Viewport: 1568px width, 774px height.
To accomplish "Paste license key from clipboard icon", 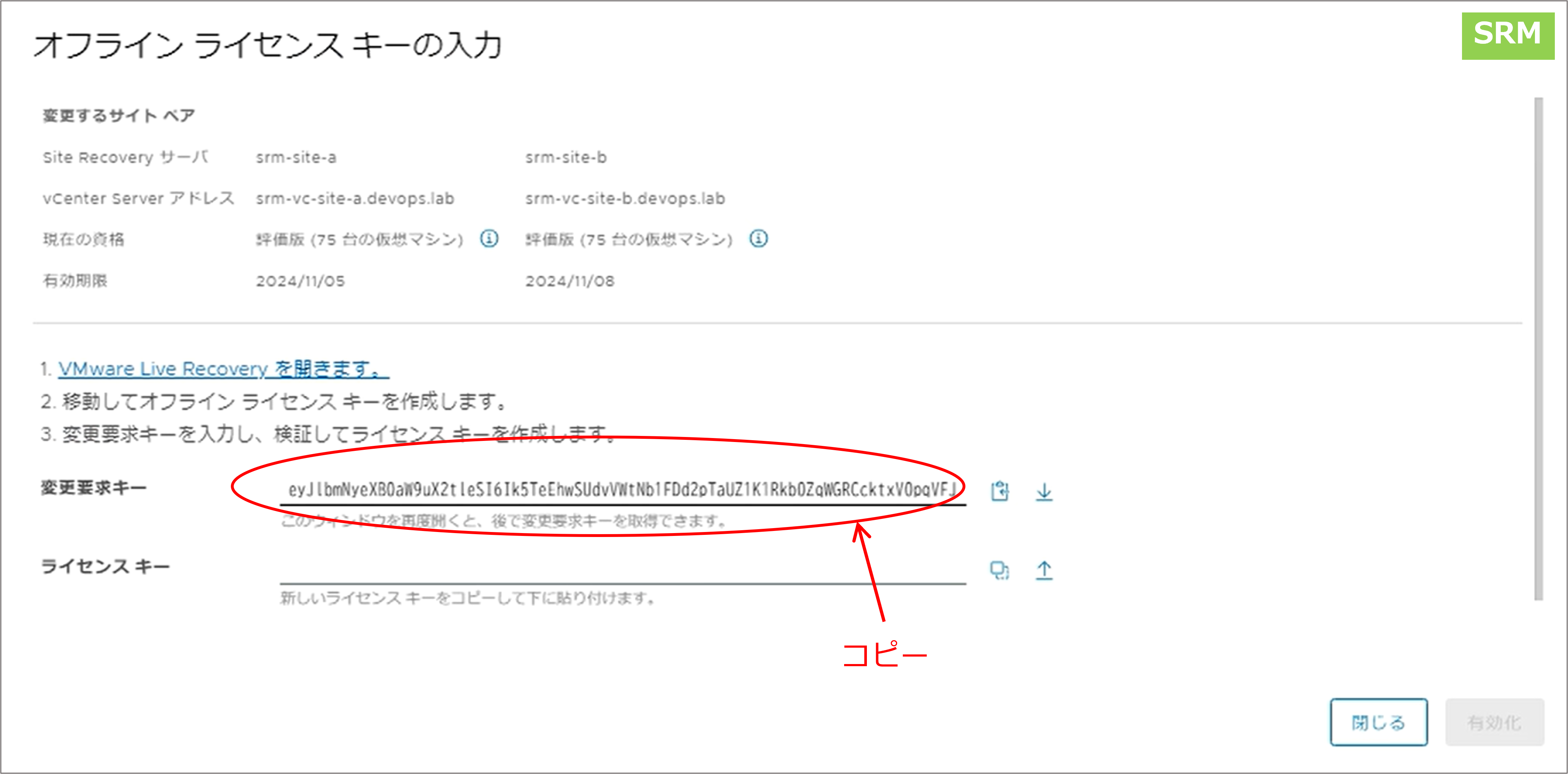I will [1000, 570].
